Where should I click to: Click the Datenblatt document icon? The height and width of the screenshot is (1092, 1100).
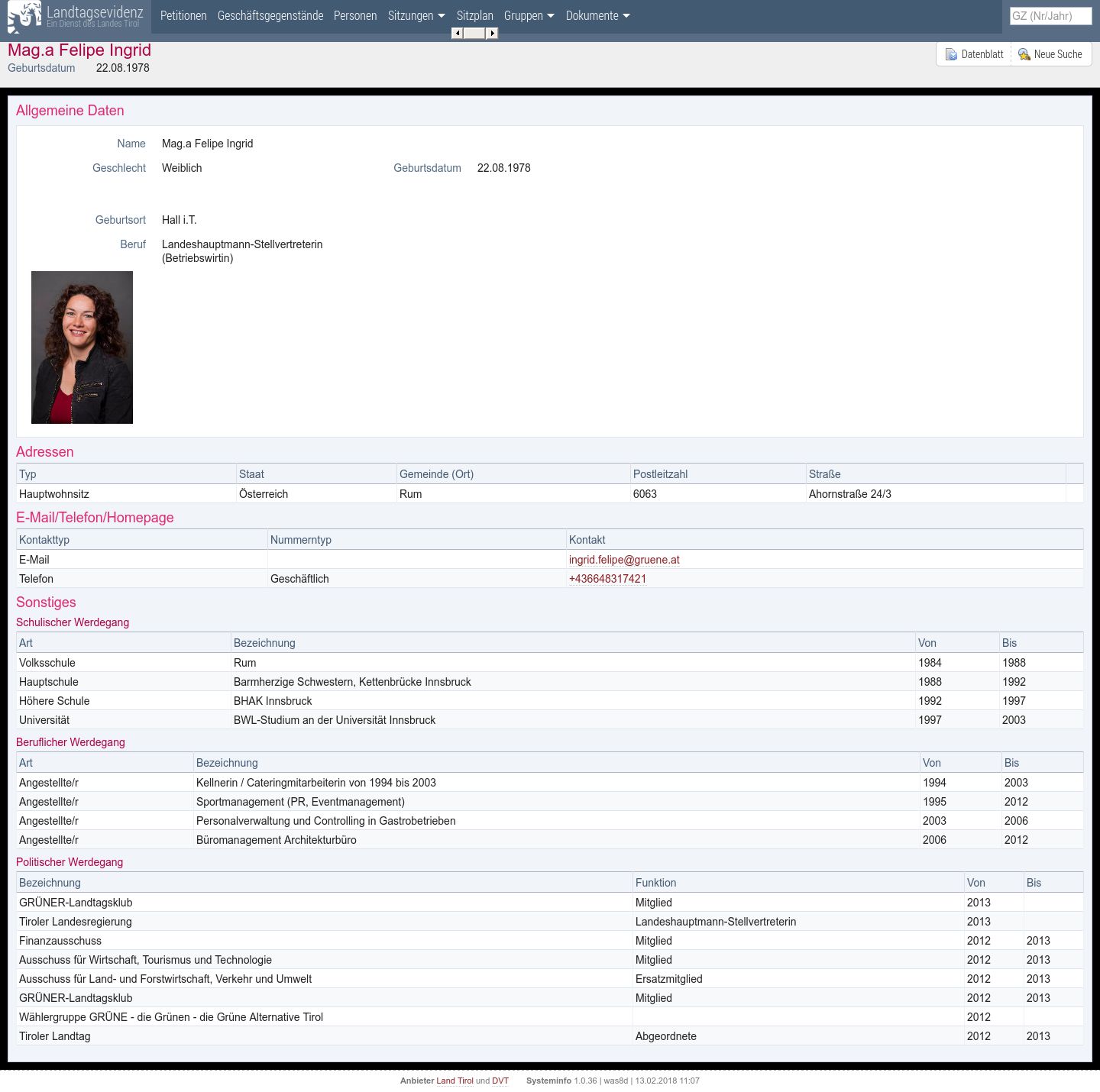coord(951,54)
